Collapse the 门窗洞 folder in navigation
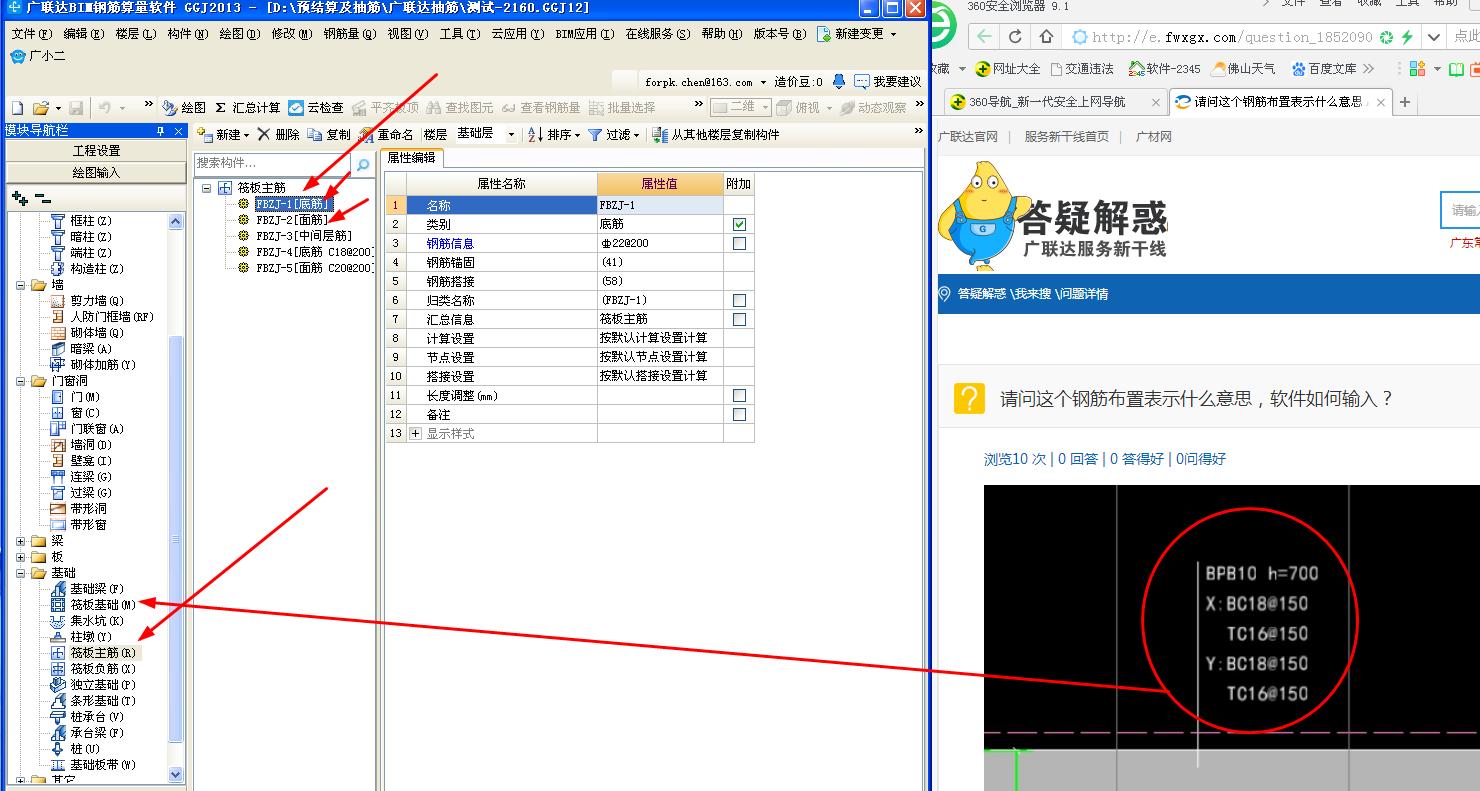 [21, 381]
